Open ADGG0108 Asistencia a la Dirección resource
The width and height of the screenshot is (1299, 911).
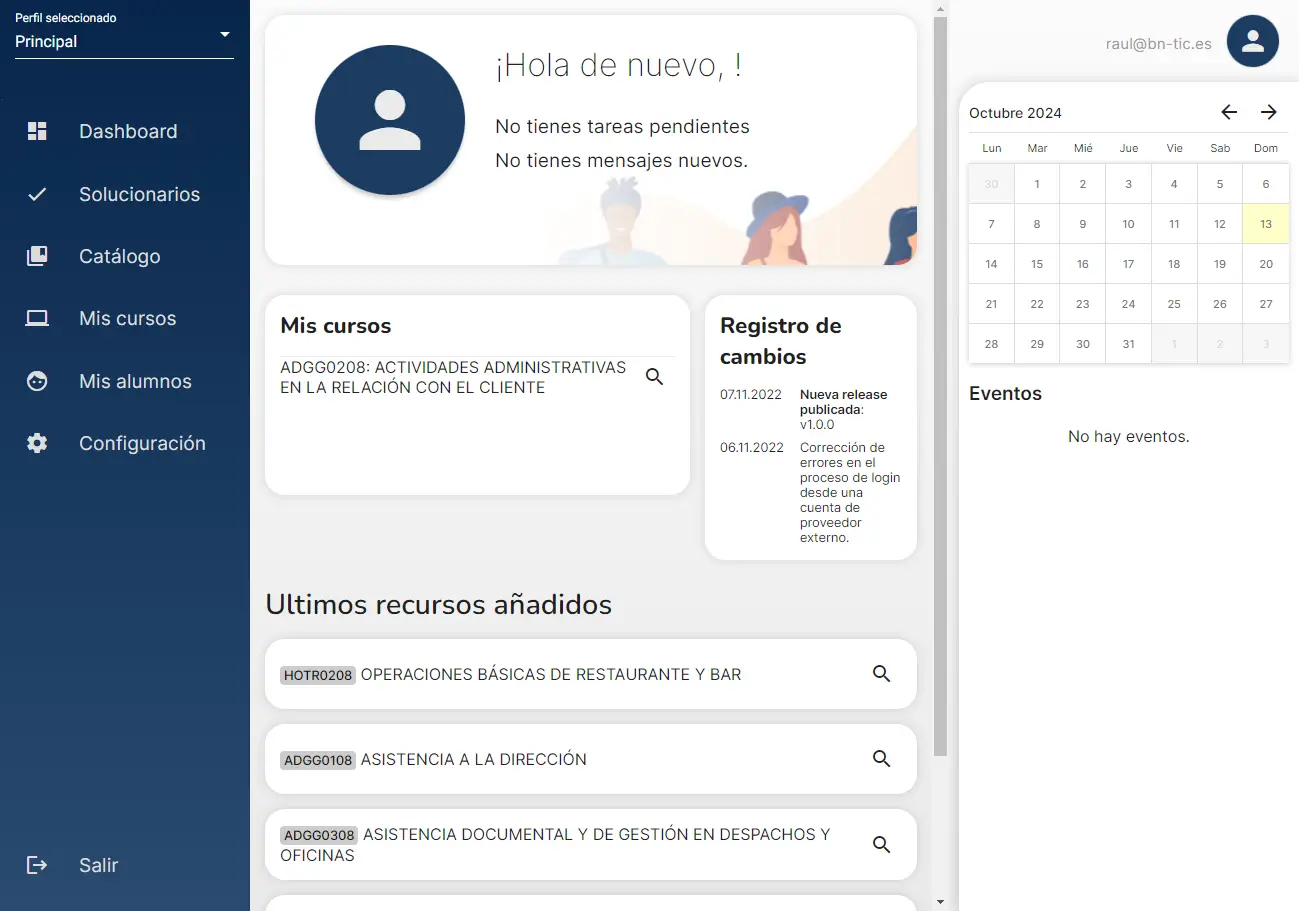[472, 759]
